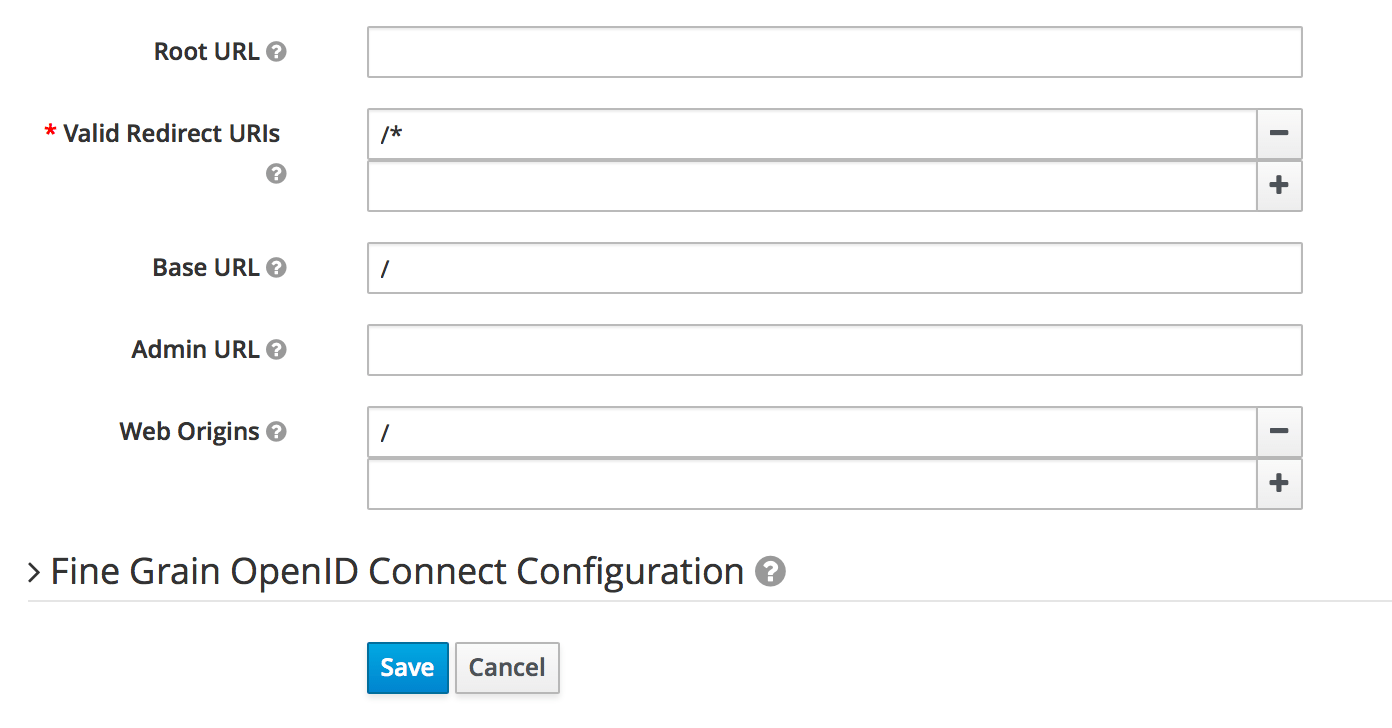Focus the empty Web Origins input field

[812, 484]
